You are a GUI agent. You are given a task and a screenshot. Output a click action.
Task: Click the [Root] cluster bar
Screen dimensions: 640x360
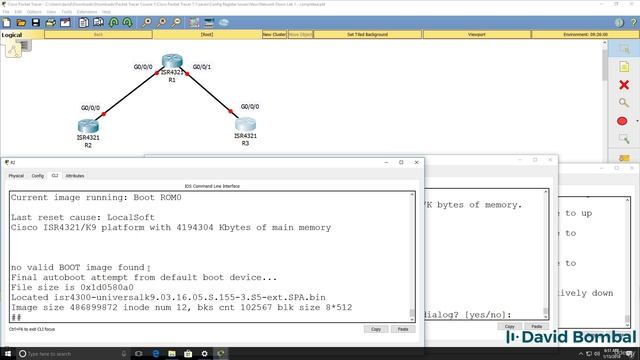(207, 35)
